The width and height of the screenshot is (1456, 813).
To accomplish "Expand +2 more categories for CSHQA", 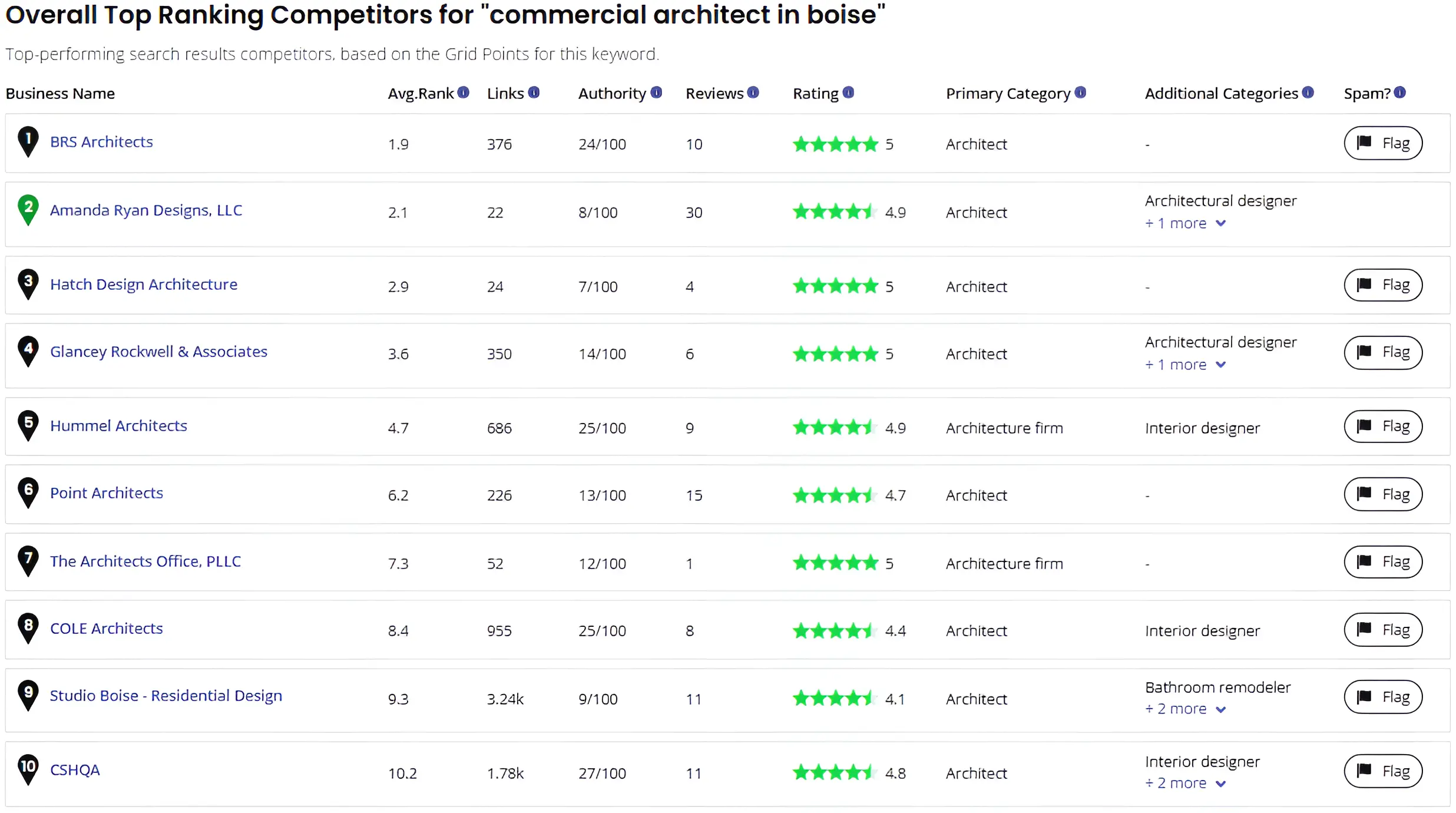I will coord(1185,783).
